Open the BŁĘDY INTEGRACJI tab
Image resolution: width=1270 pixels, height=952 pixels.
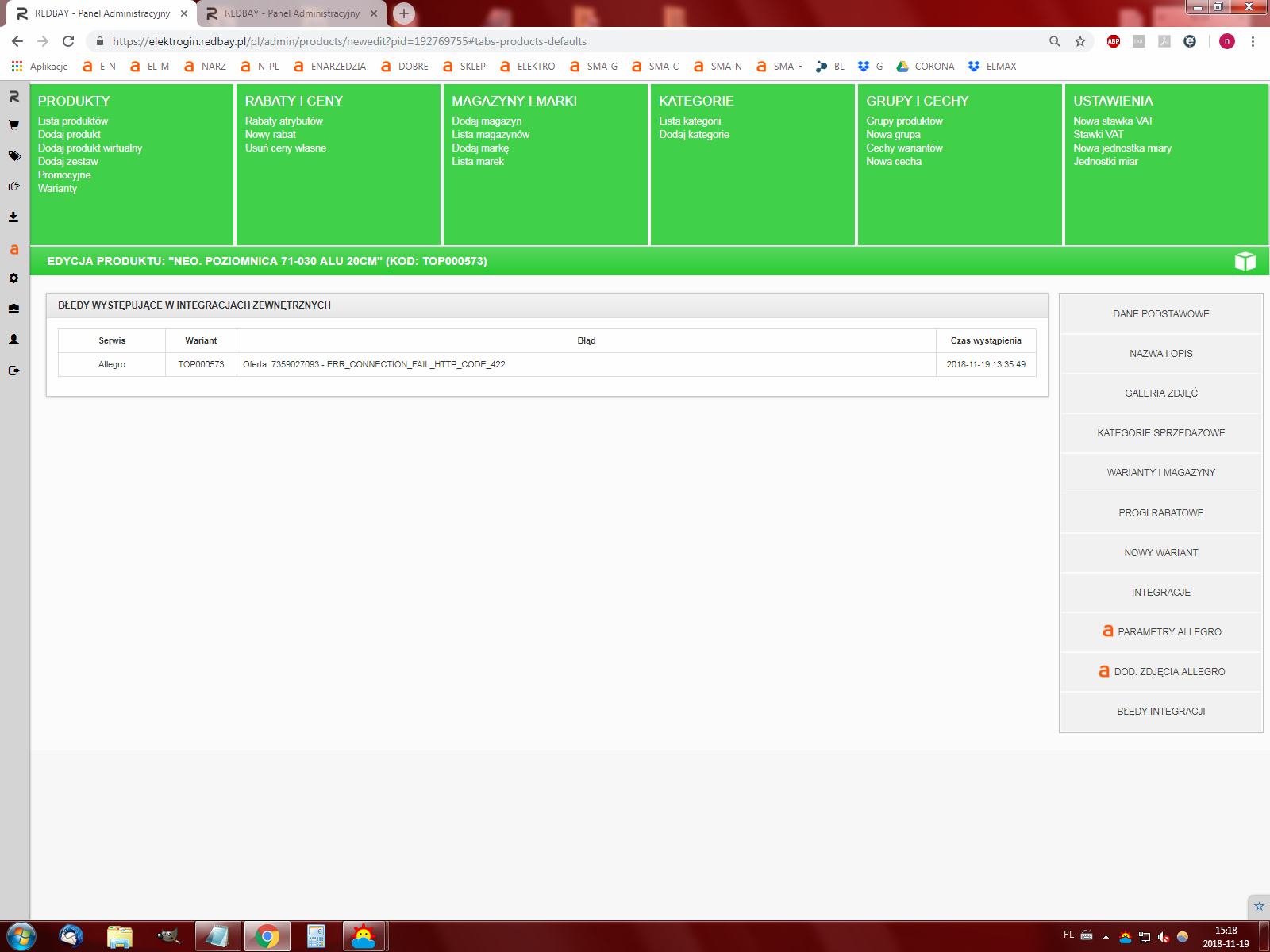point(1160,712)
